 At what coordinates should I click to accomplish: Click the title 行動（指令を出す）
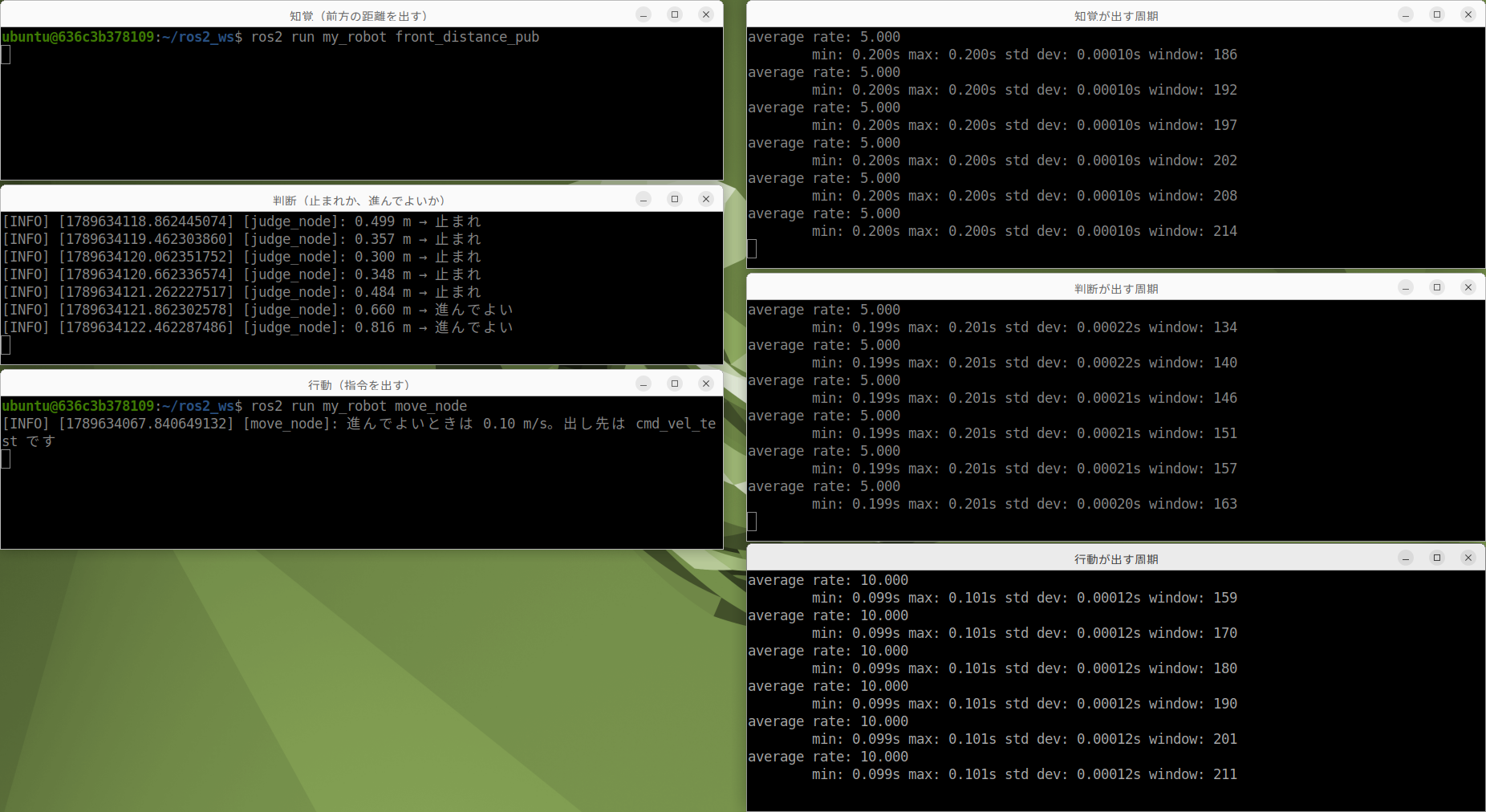tap(359, 385)
